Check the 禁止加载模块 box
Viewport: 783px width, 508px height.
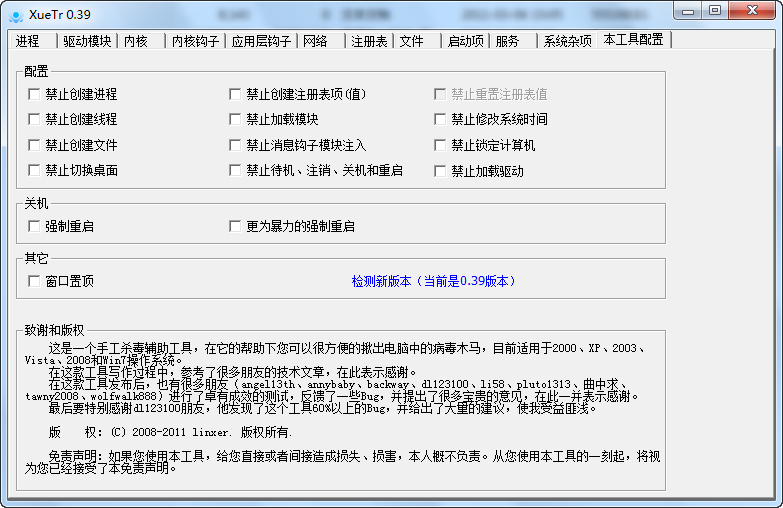pyautogui.click(x=235, y=119)
